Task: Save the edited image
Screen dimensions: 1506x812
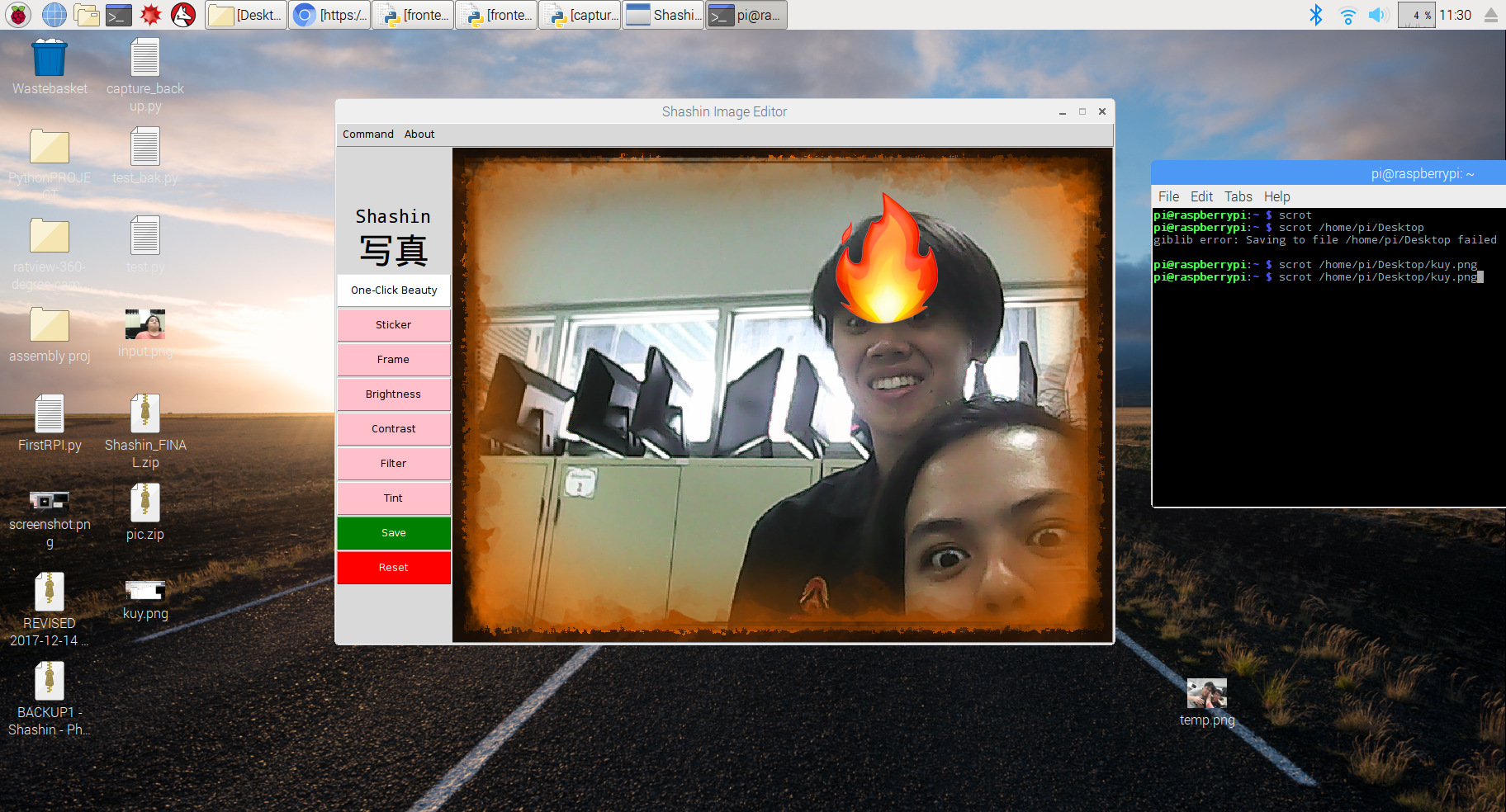Action: coord(394,532)
